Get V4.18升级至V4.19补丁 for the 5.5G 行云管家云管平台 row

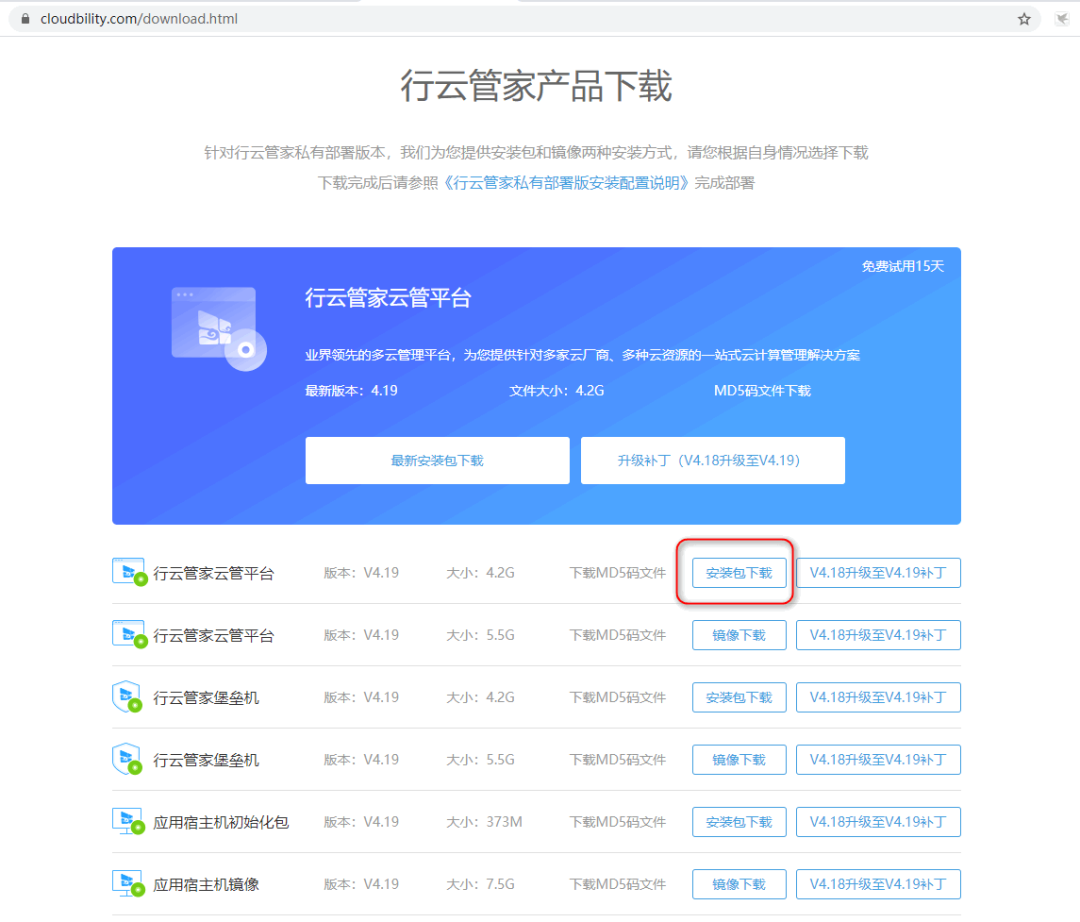tap(878, 635)
